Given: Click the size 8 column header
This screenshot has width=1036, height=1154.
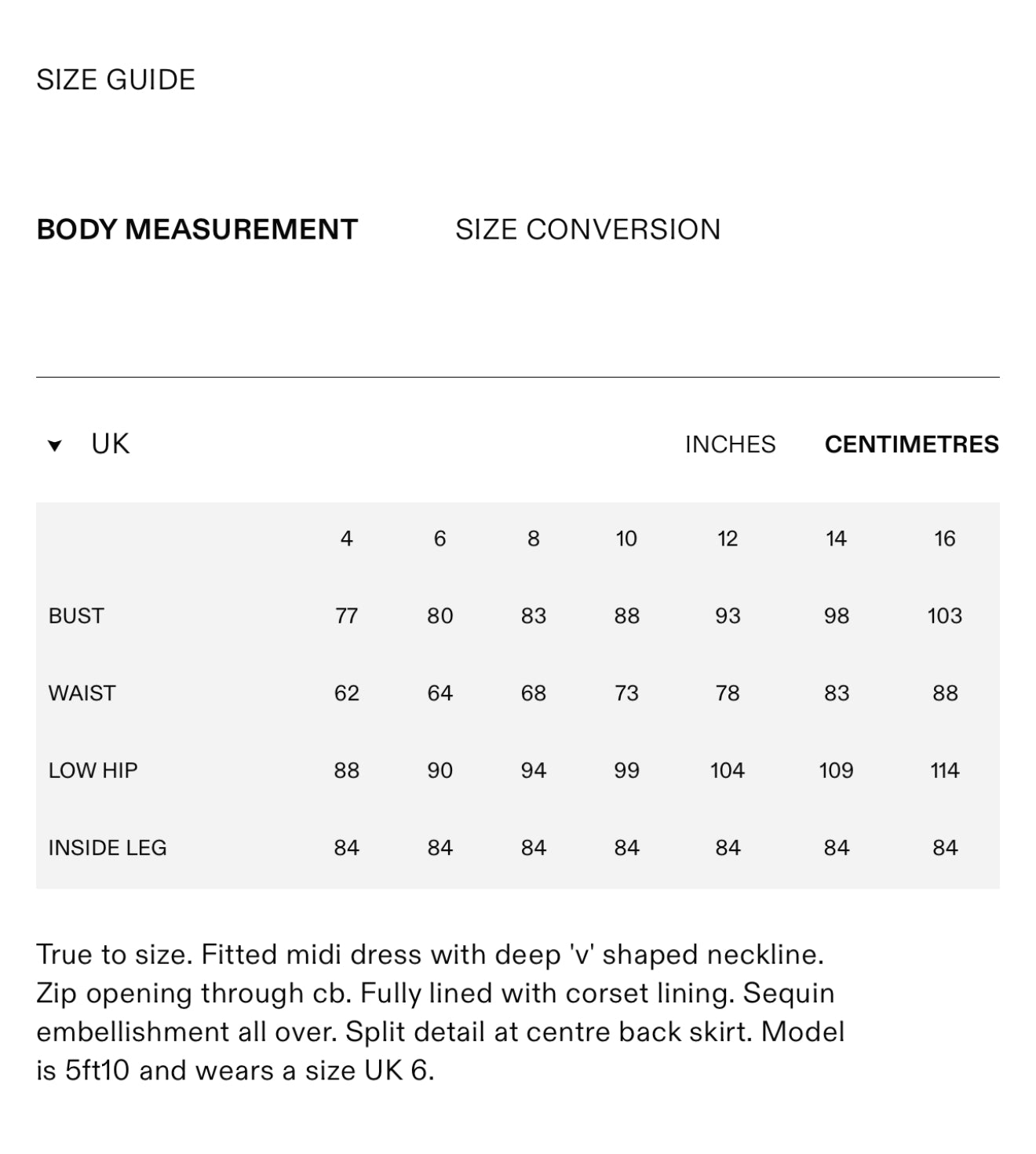Looking at the screenshot, I should click(533, 539).
